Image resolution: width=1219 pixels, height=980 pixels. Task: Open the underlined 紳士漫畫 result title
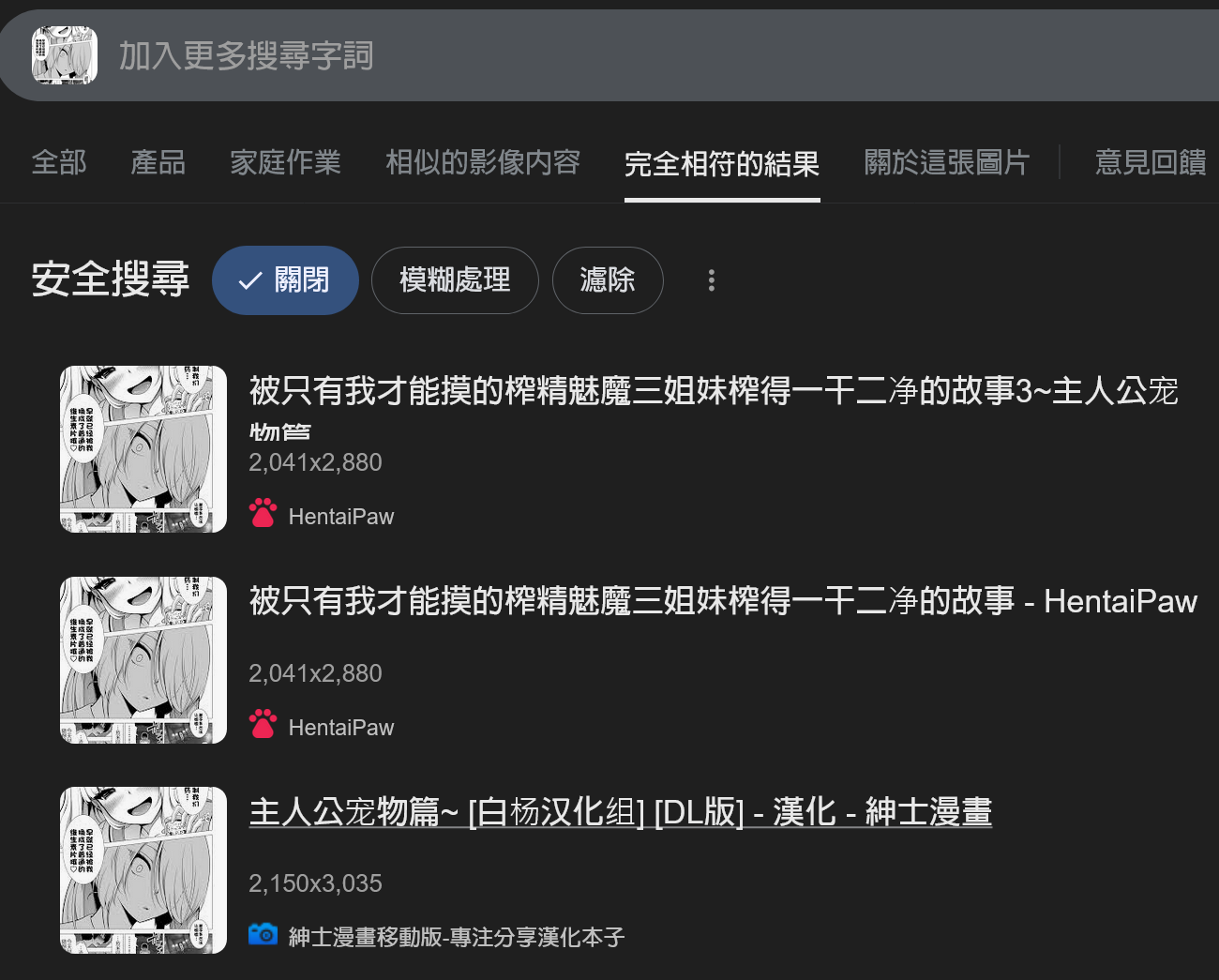[x=621, y=812]
